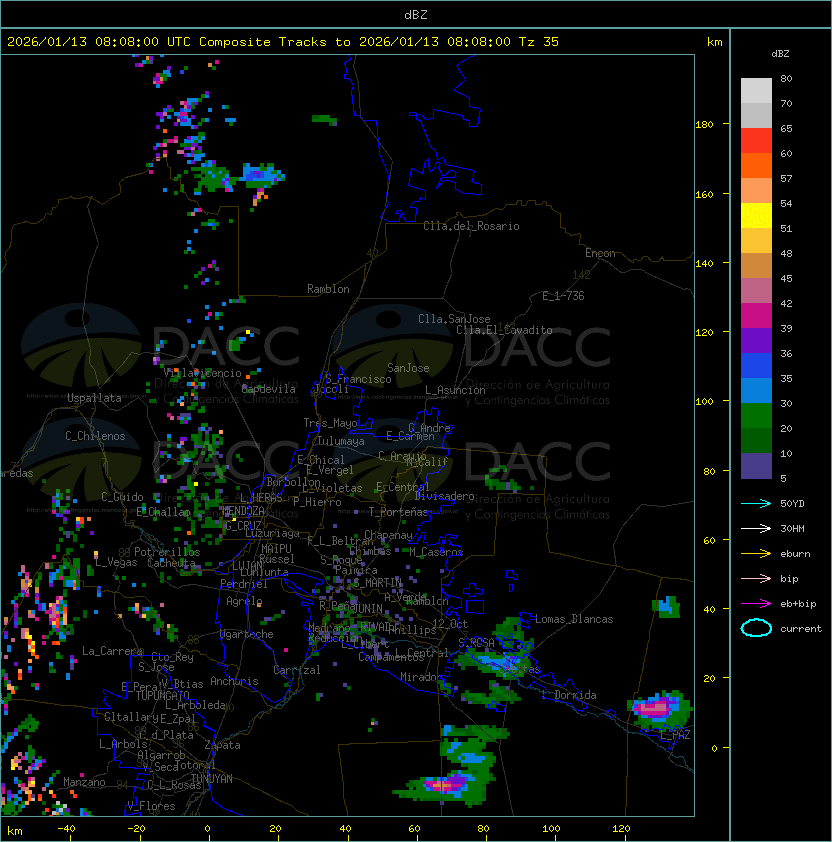
Task: Click the 'Tres_Mayo' place label
Action: (x=330, y=423)
